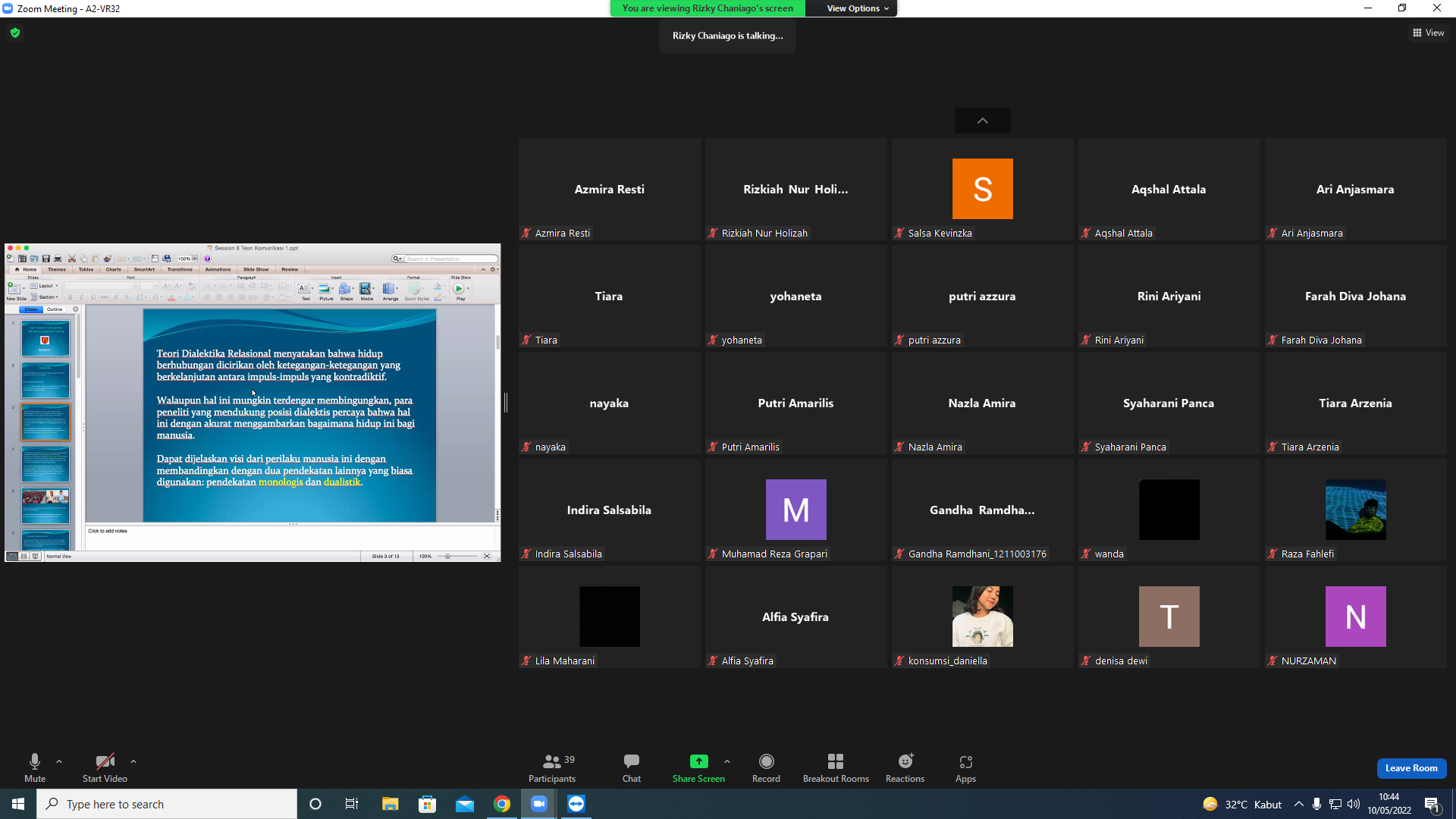This screenshot has width=1456, height=819.
Task: Open the Review tab in PowerPoint
Action: pos(290,269)
